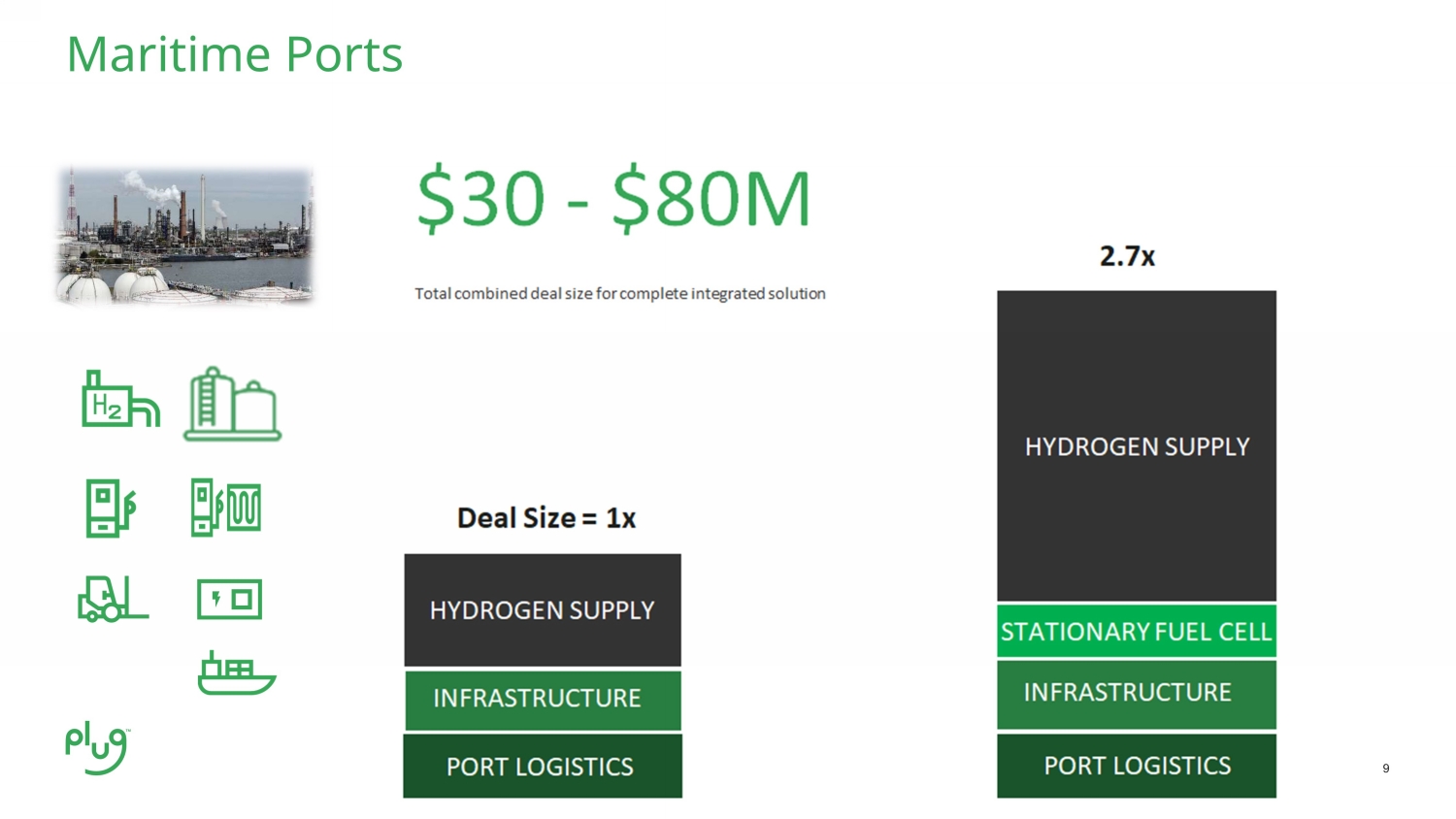
Task: Click Infrastructure block in the 2.7x stack
Action: (x=1137, y=695)
